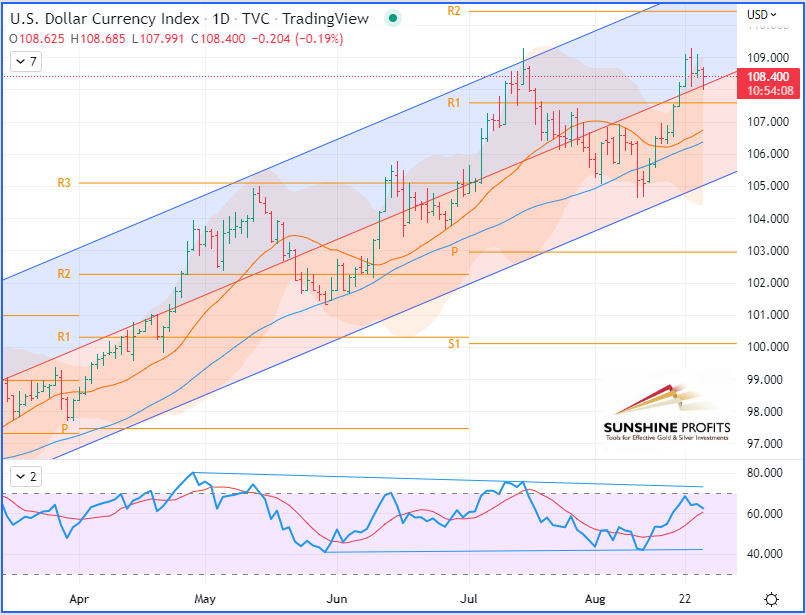The width and height of the screenshot is (806, 615).
Task: Click the low value L107.991 in header
Action: tap(157, 39)
